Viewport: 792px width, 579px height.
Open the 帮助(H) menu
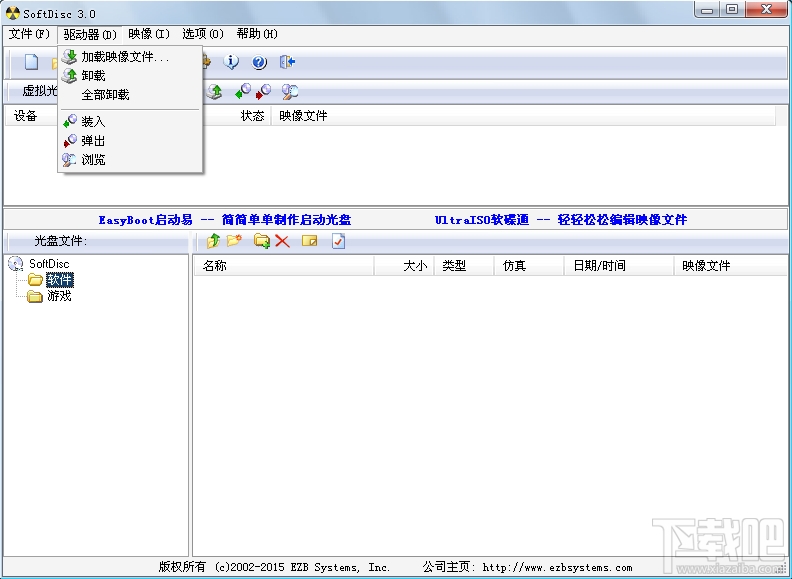click(257, 34)
